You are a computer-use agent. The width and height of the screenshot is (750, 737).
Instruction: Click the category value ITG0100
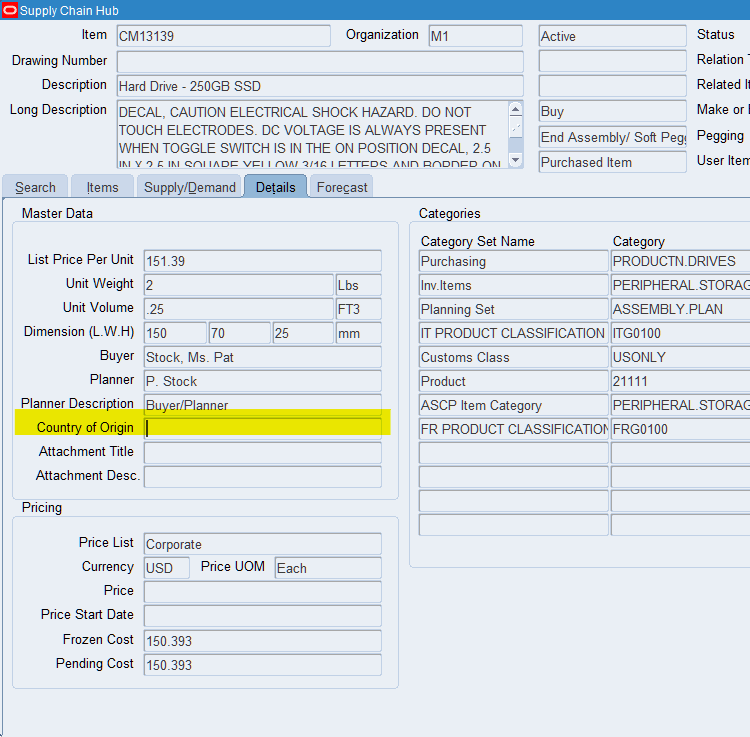pos(680,333)
